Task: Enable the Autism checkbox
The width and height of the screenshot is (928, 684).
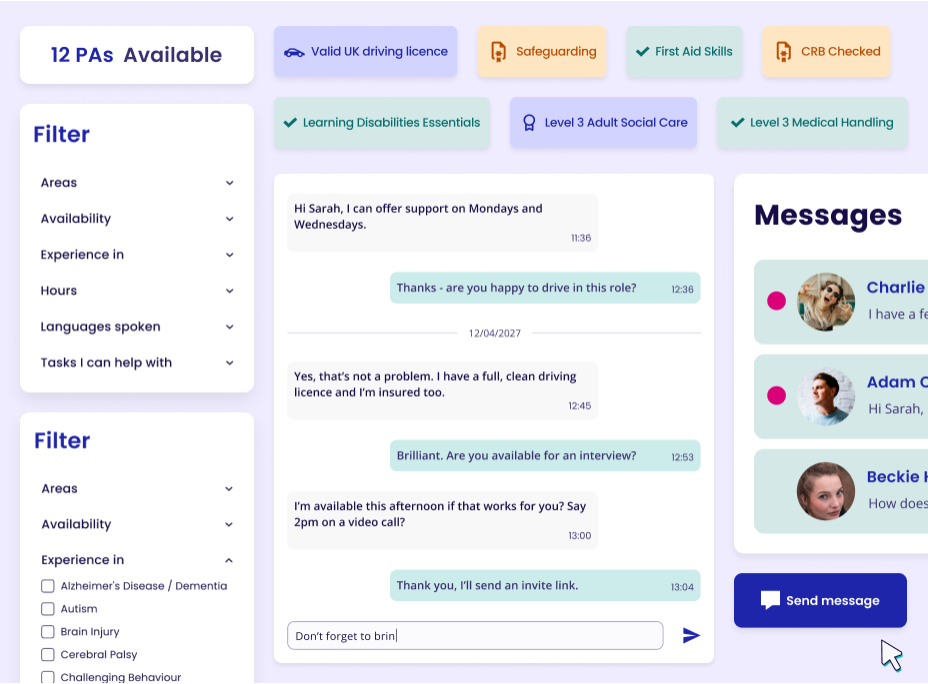Action: (48, 609)
